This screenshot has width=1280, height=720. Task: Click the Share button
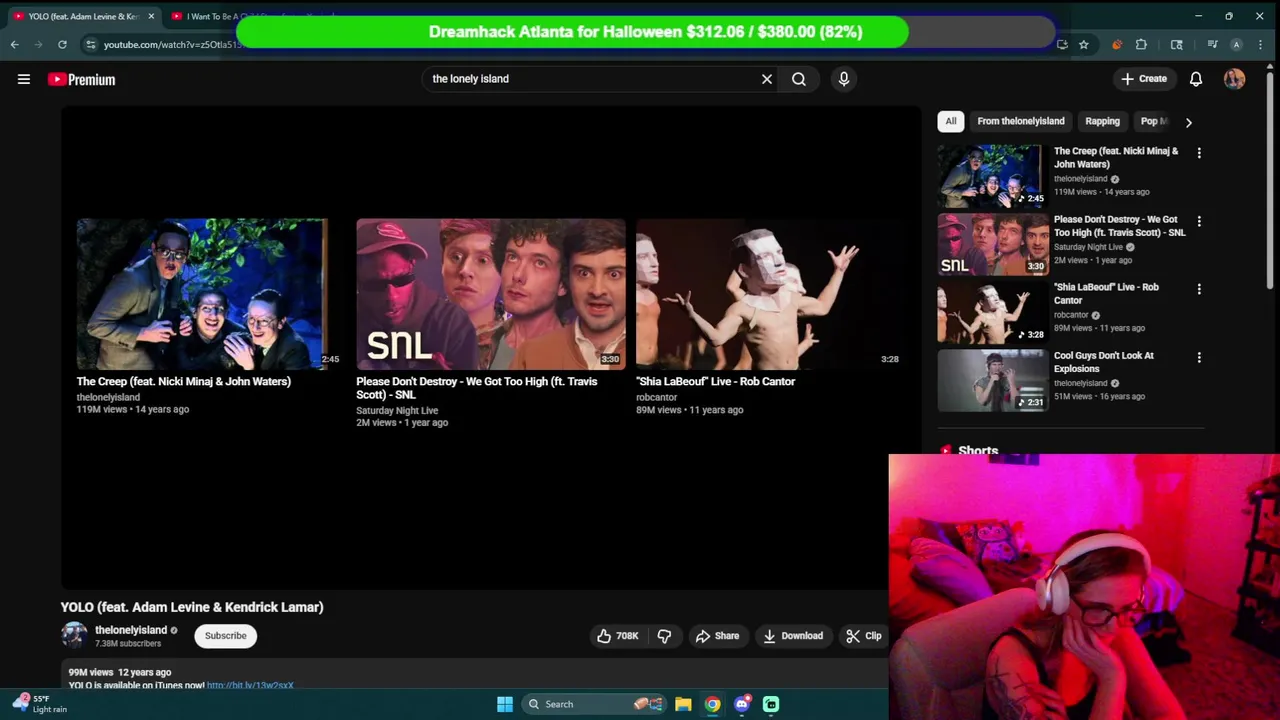pos(717,636)
